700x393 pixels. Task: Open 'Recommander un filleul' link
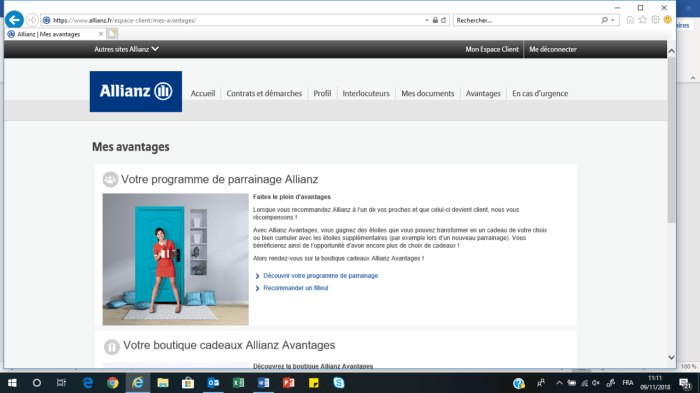click(296, 288)
